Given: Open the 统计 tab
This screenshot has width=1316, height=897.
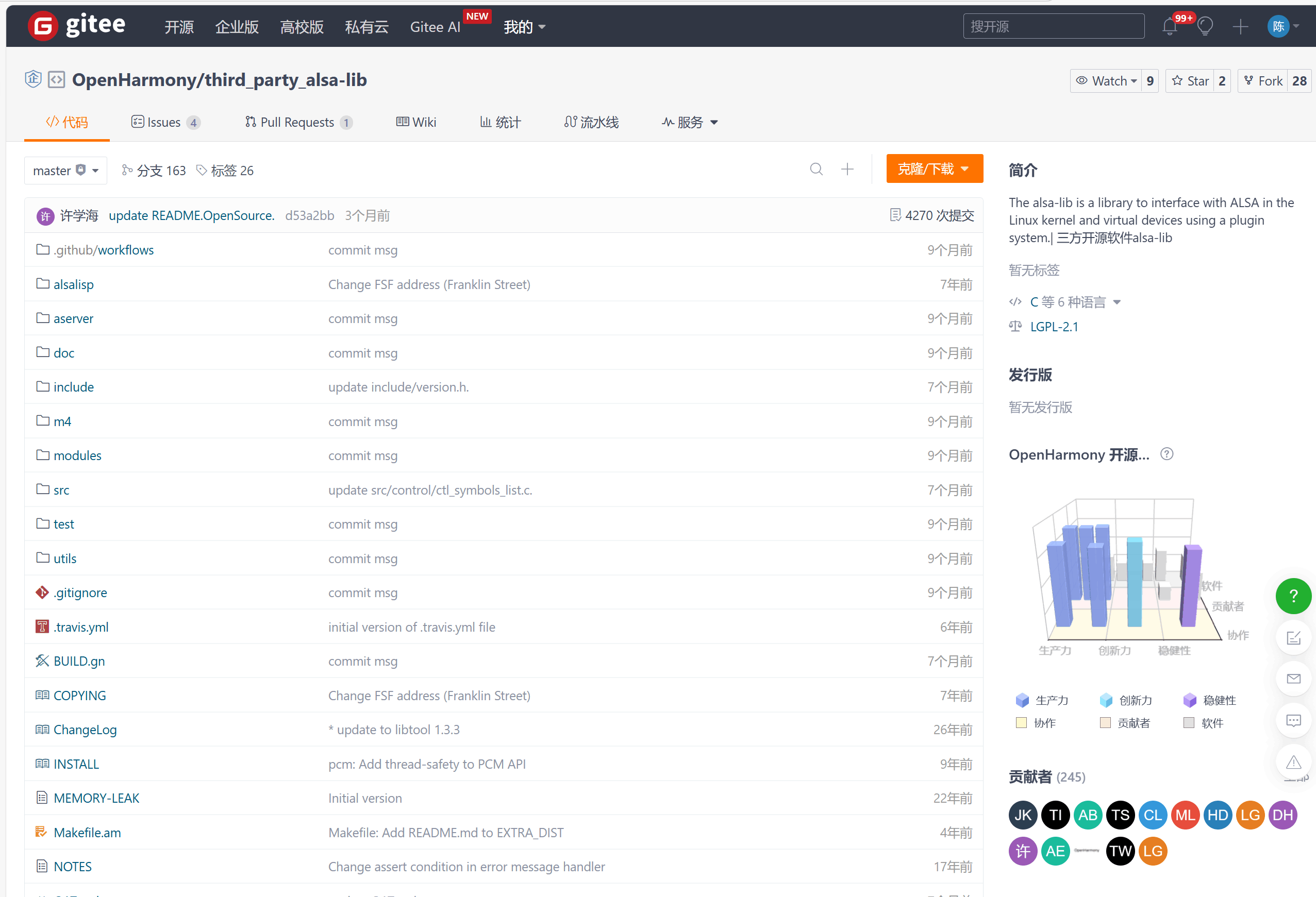Looking at the screenshot, I should tap(500, 122).
